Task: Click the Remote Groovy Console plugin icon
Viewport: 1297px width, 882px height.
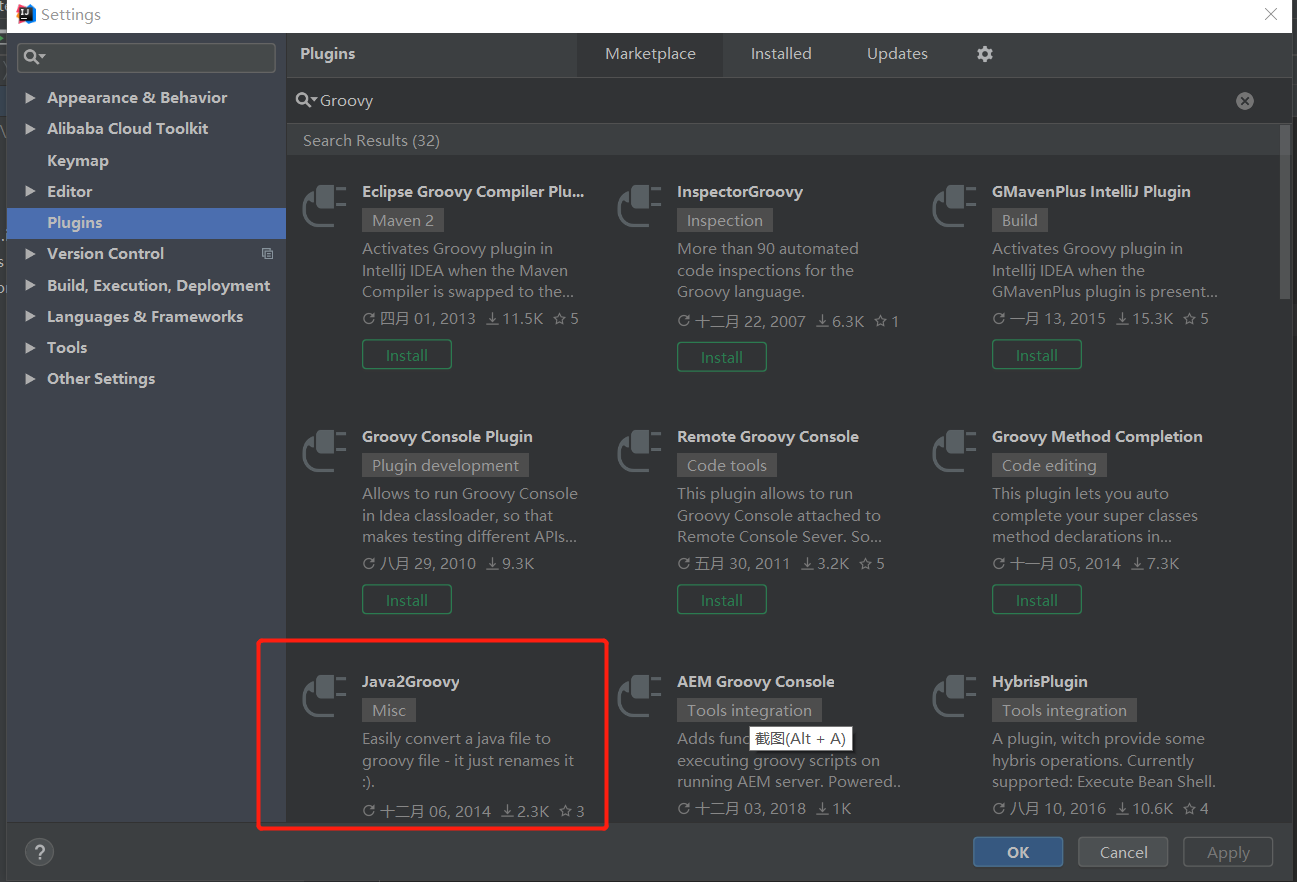Action: [639, 452]
